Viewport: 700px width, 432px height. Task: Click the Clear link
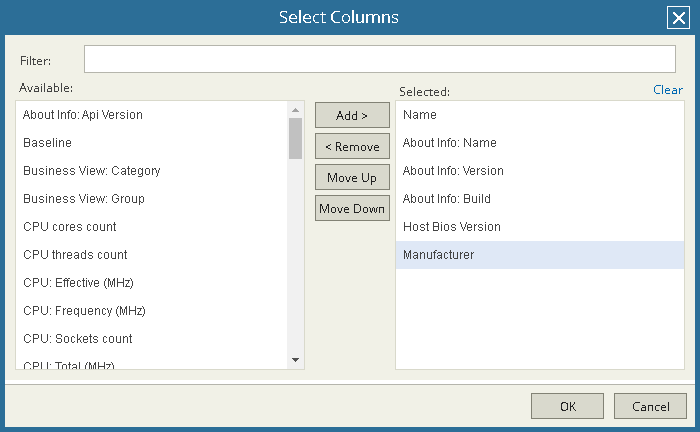click(x=667, y=90)
